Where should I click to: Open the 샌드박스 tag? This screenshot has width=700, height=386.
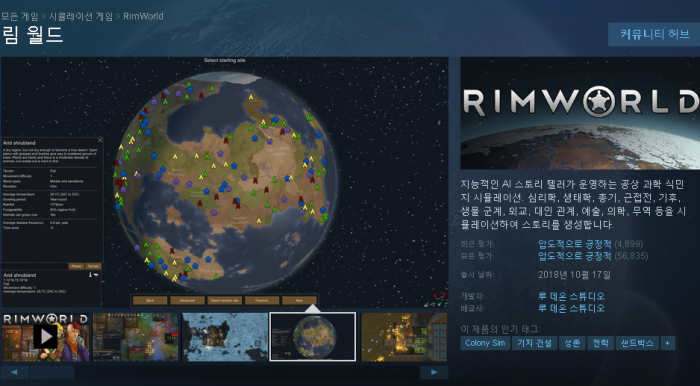tap(637, 343)
